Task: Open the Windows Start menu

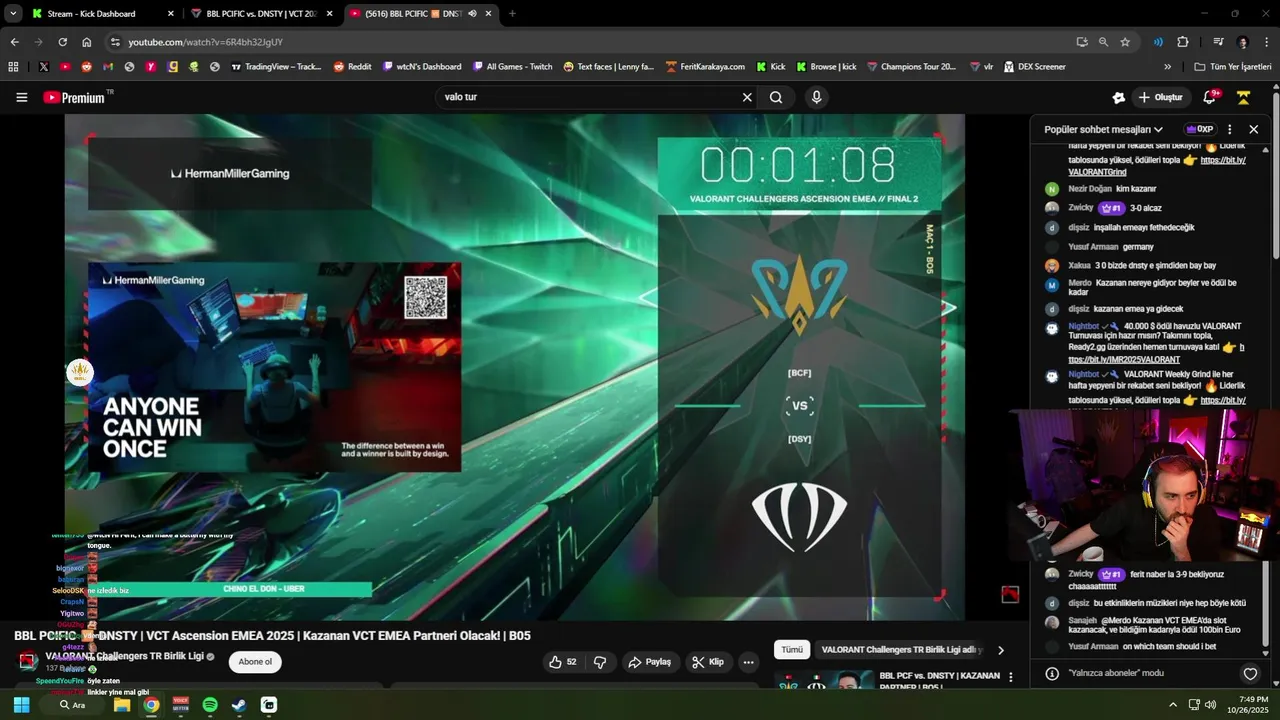Action: (x=21, y=705)
